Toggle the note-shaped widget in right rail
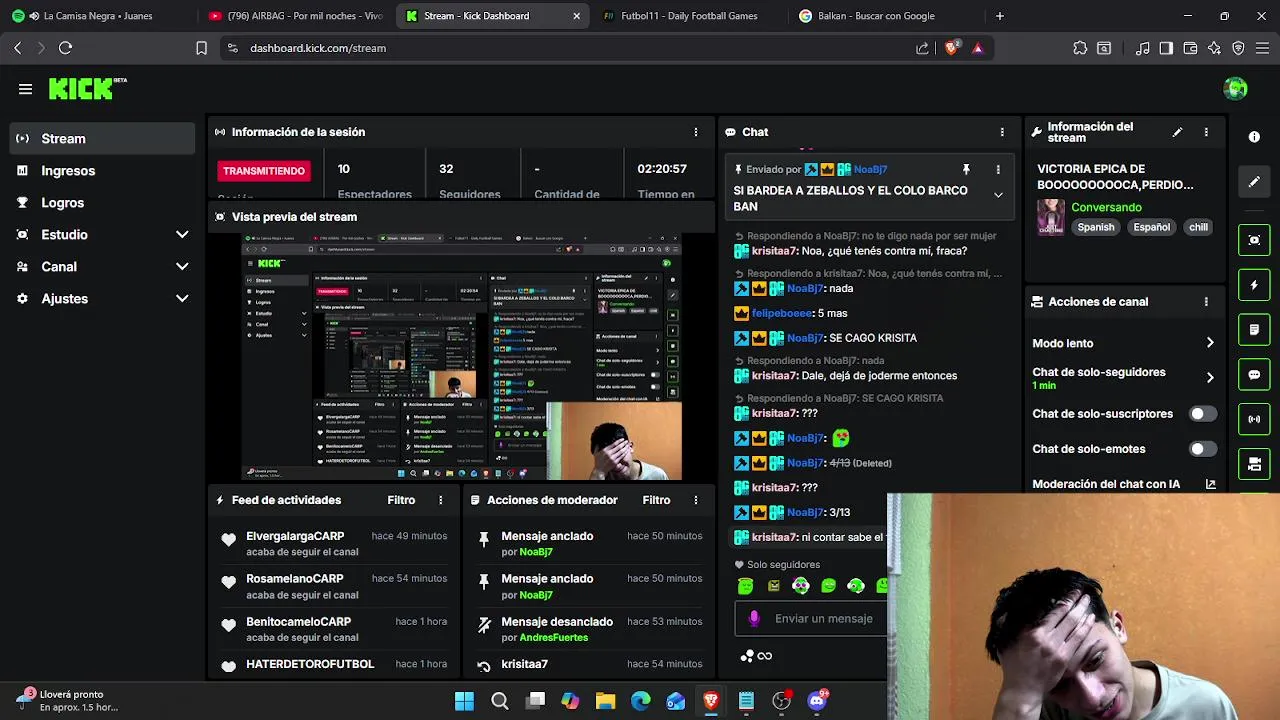Screen dimensions: 1280x720 [x=1254, y=329]
